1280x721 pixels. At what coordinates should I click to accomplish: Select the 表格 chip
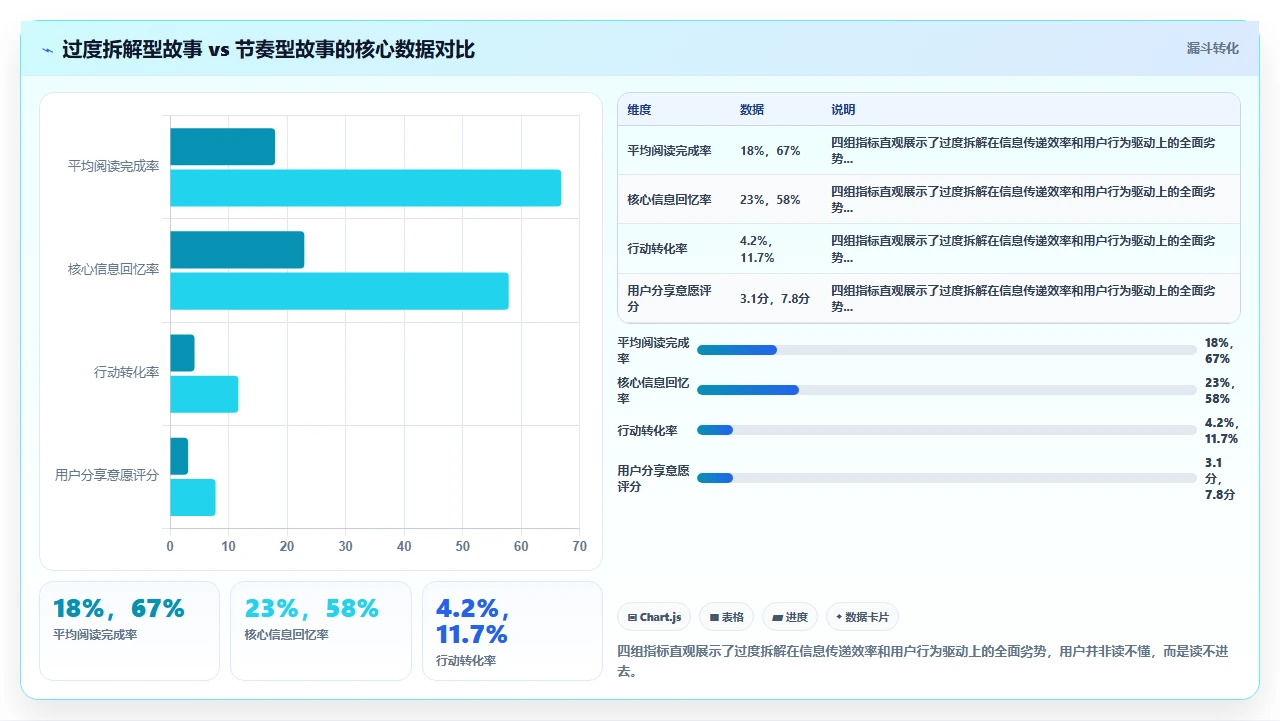726,617
